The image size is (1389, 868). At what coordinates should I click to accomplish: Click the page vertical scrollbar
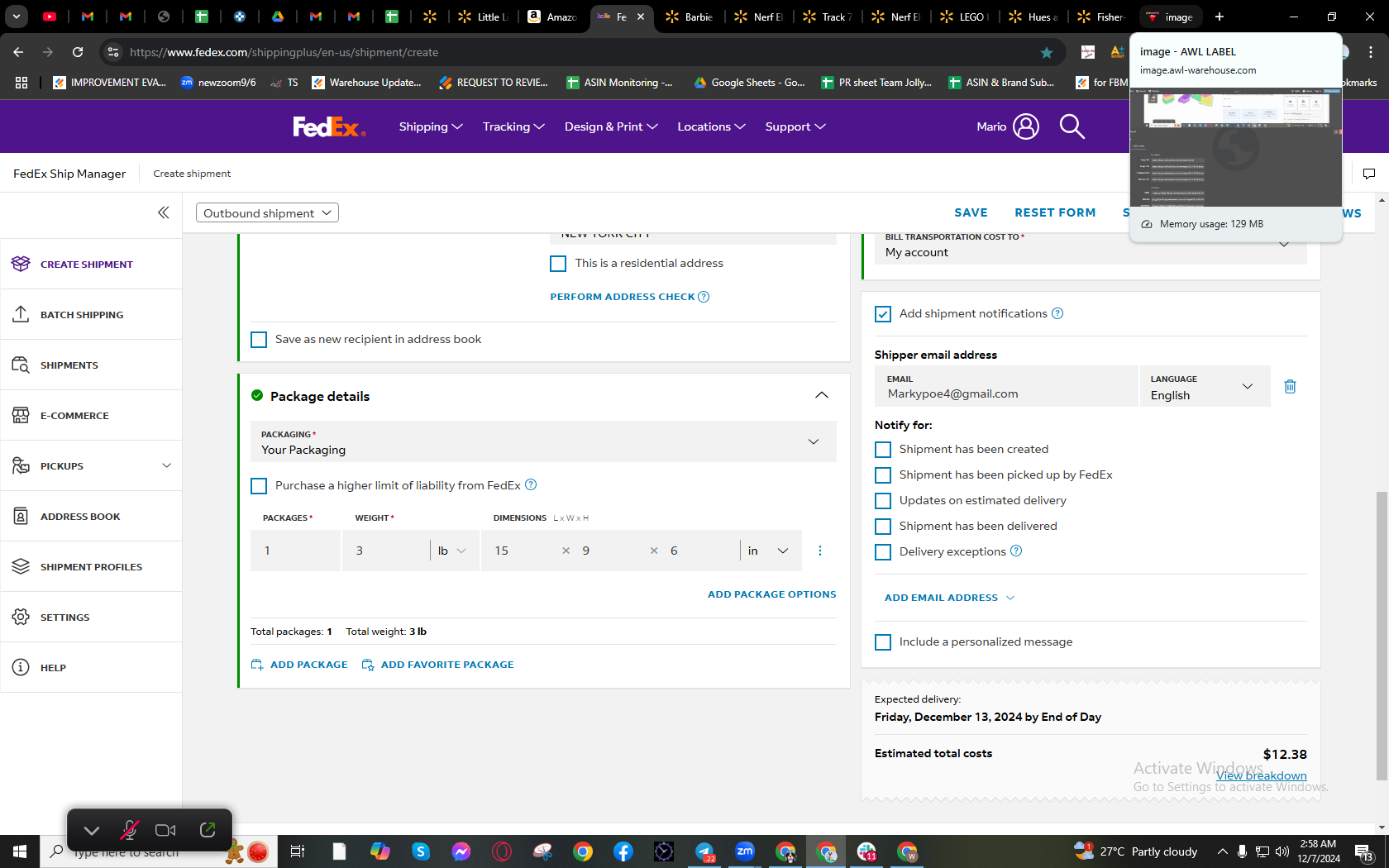pos(1382,635)
